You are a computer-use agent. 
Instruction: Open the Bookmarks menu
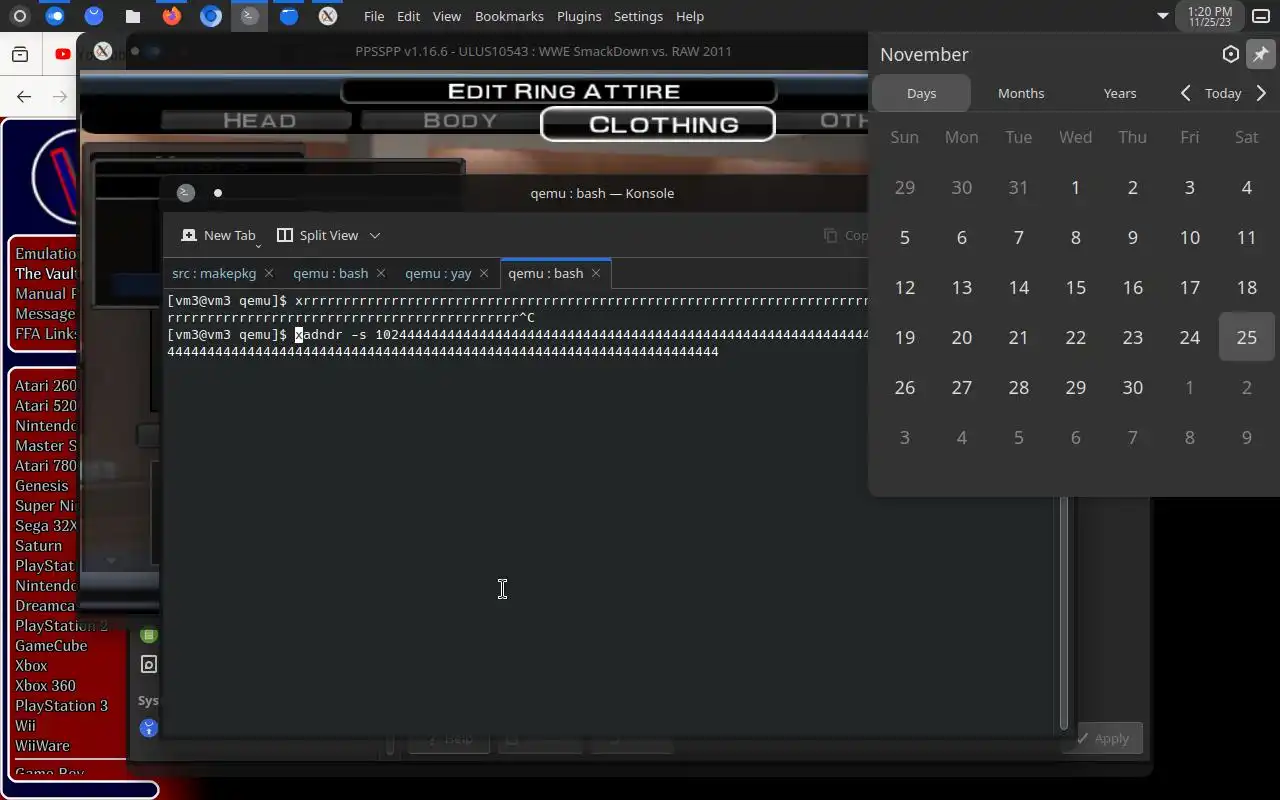[509, 16]
